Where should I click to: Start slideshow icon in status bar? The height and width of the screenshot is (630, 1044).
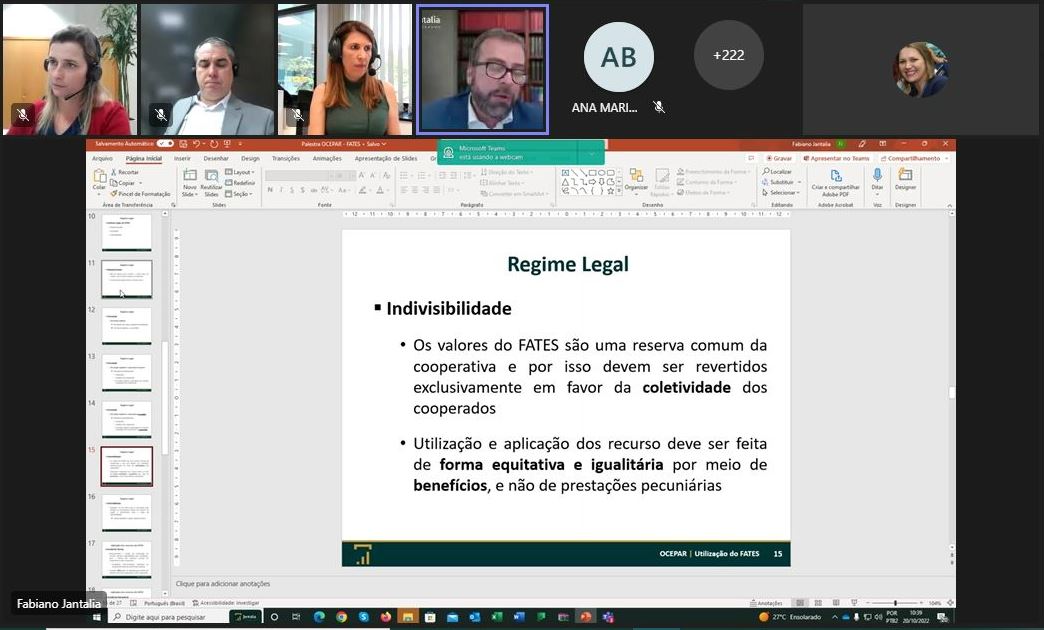click(x=854, y=603)
